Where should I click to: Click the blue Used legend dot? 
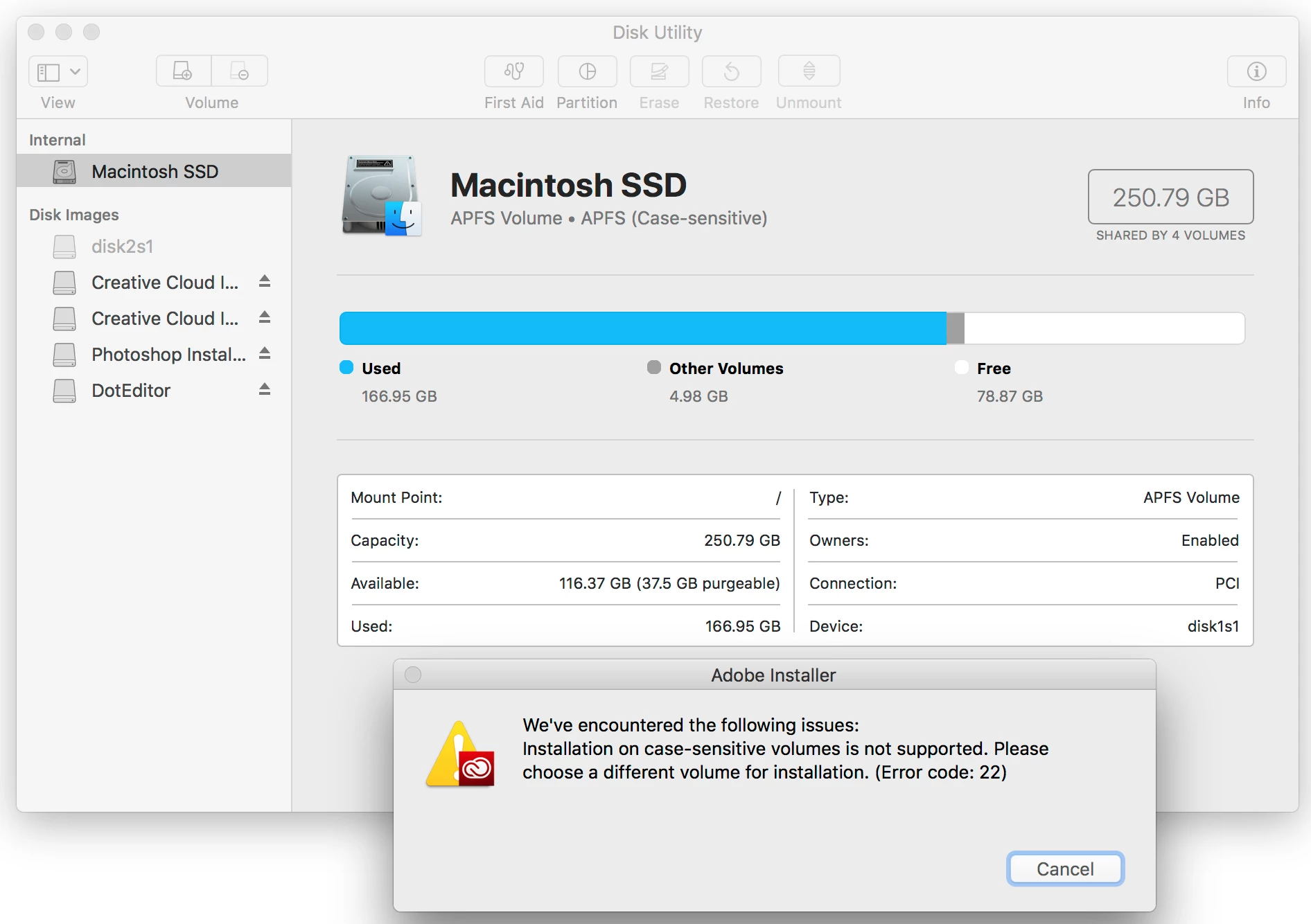click(346, 367)
